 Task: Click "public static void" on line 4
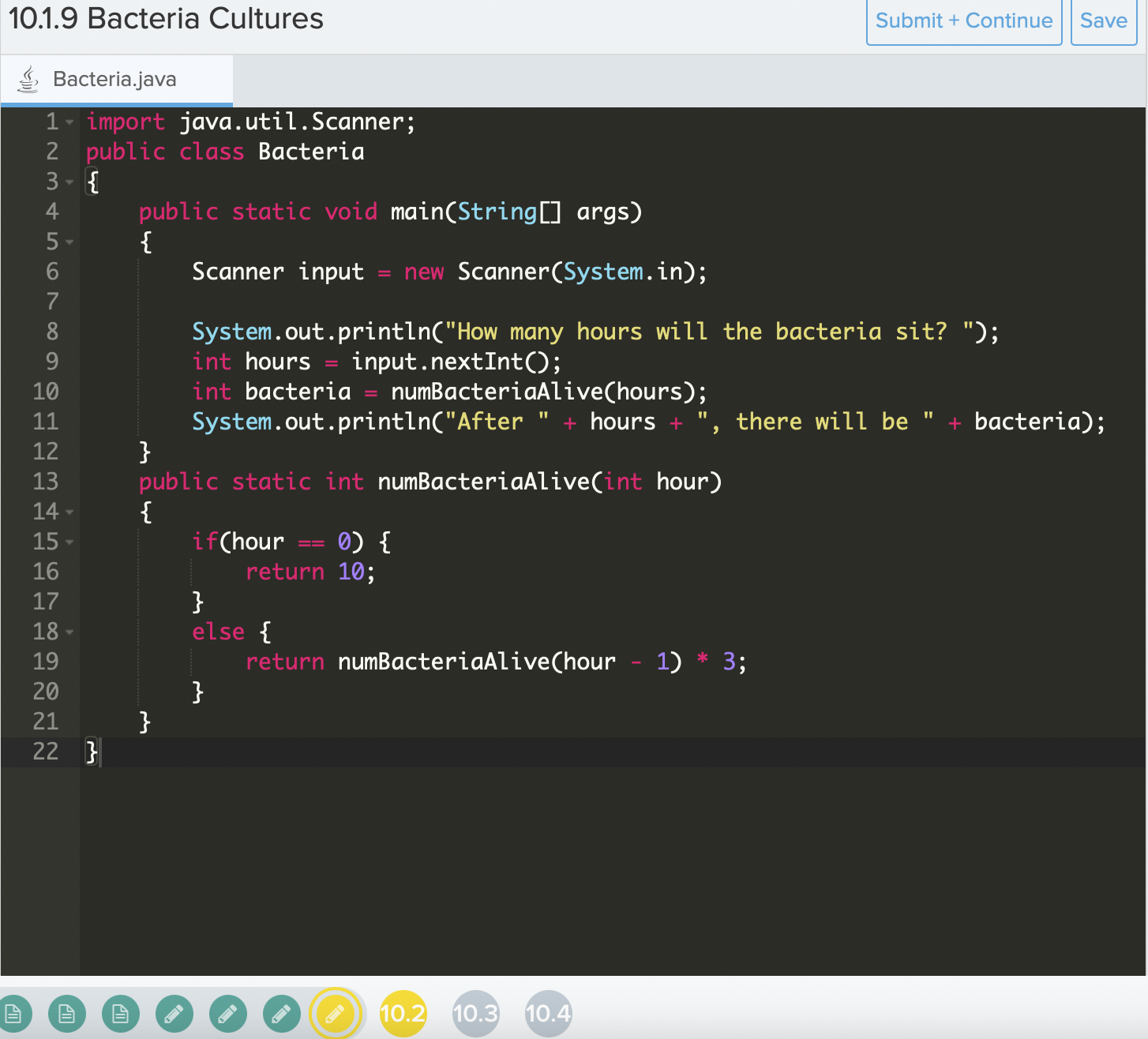pos(258,212)
